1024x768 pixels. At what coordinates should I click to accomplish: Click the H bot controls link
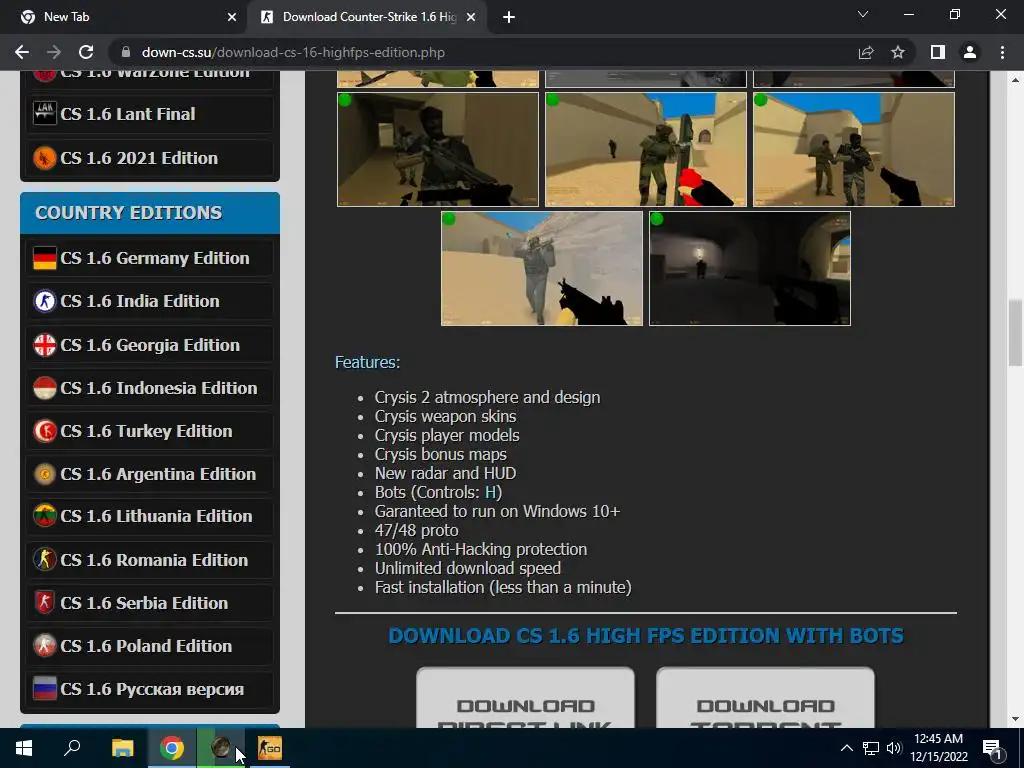tap(490, 492)
